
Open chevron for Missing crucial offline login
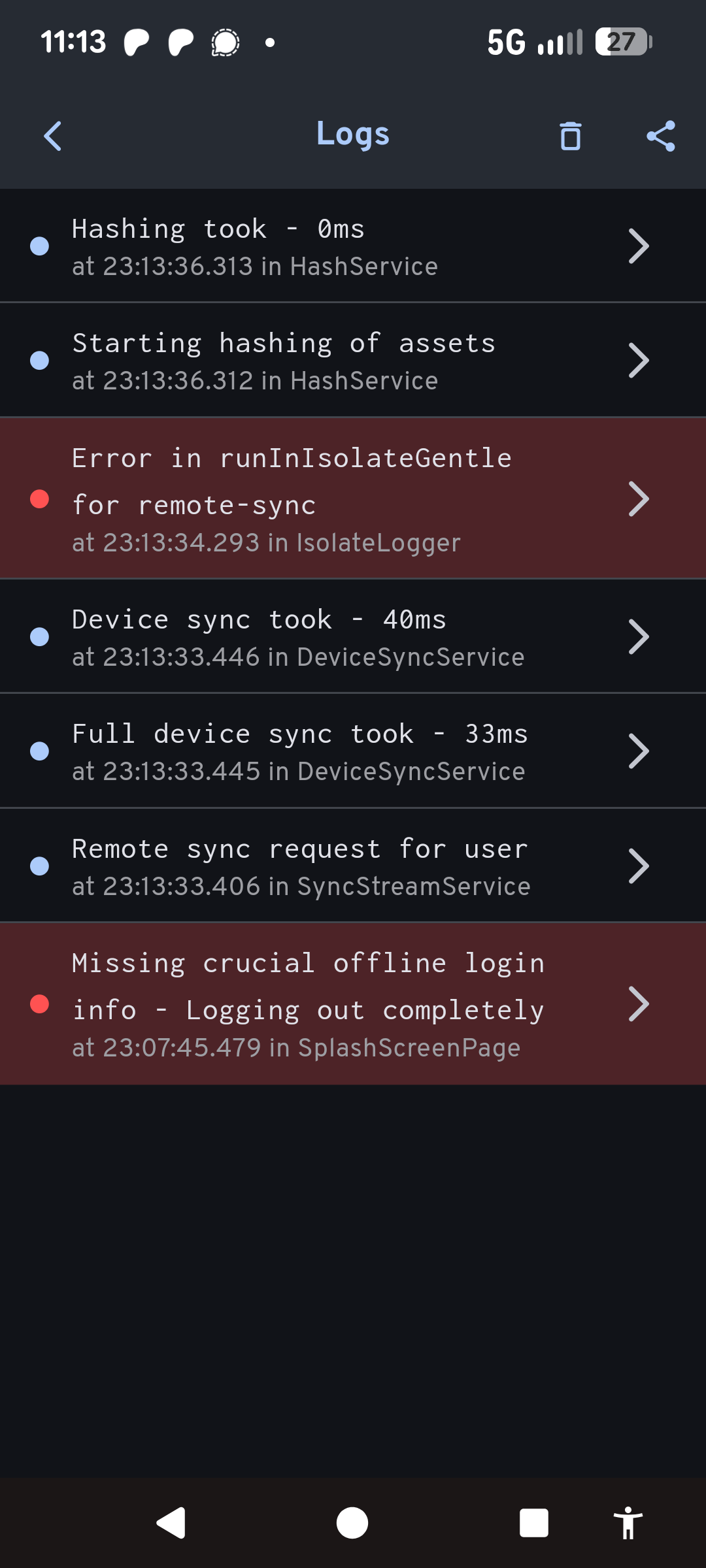pos(638,1004)
